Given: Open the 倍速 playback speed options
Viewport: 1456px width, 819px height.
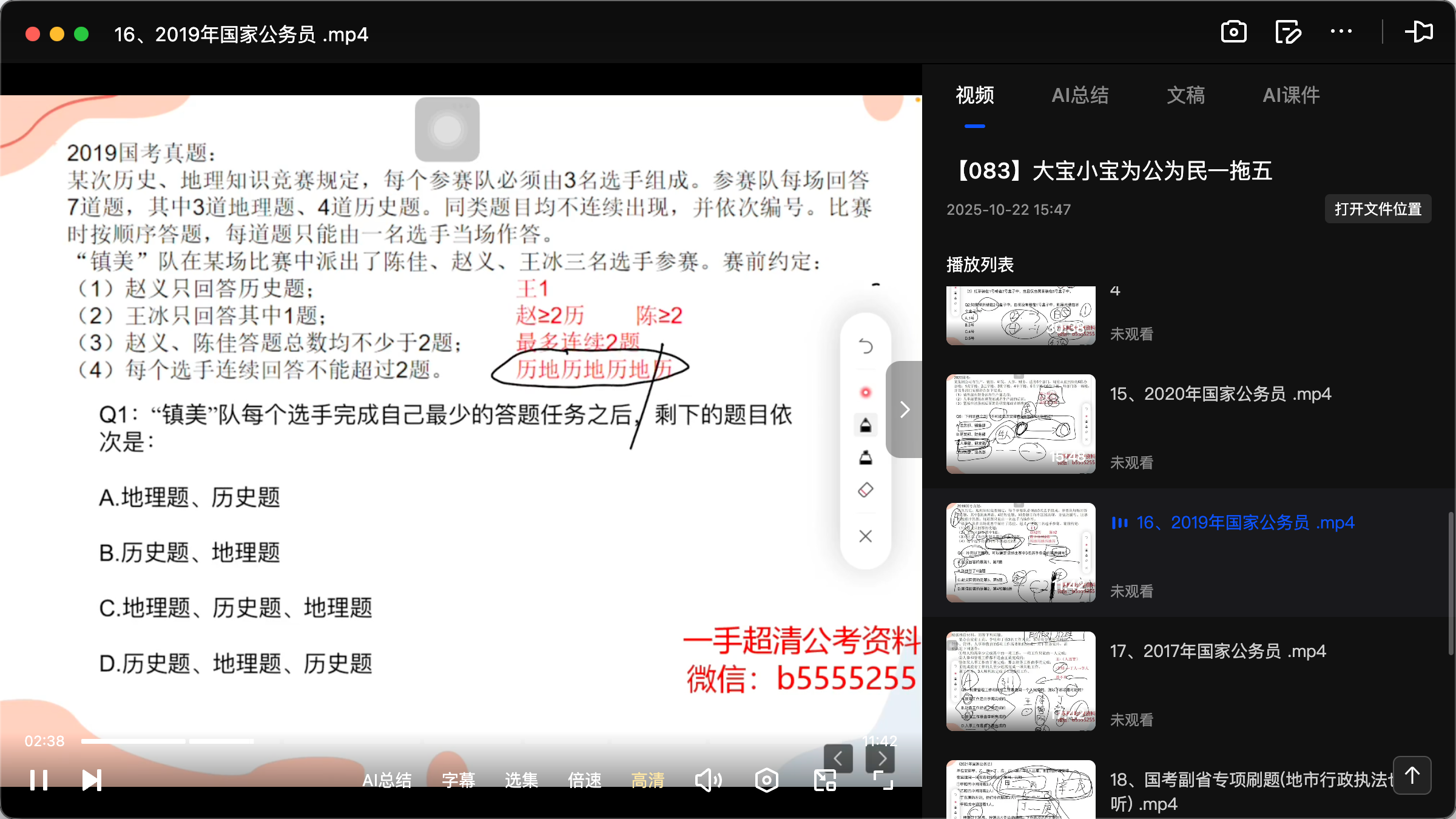Looking at the screenshot, I should point(584,780).
